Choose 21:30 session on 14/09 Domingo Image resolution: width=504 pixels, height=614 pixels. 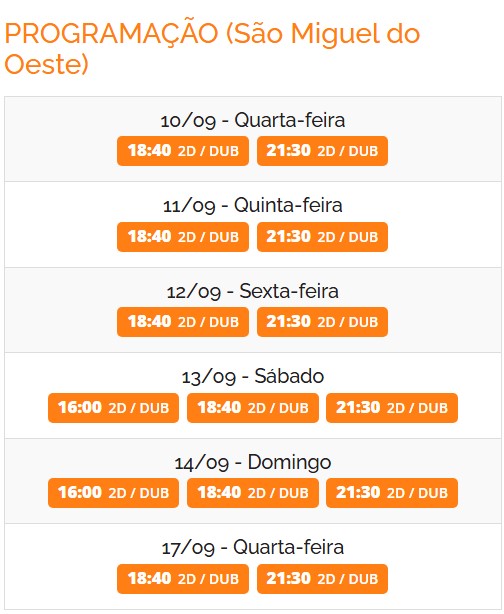coord(392,493)
